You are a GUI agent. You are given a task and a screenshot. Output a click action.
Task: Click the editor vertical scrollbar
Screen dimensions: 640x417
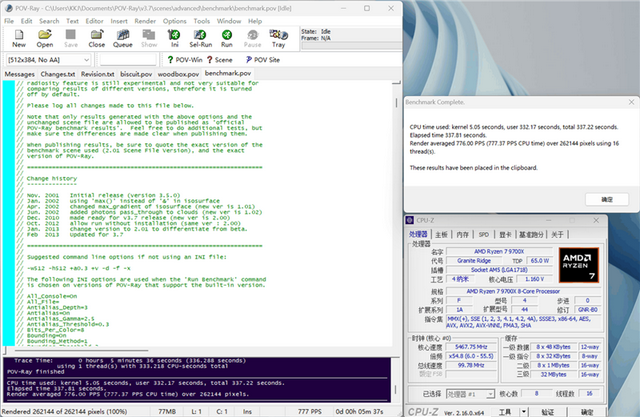[396, 214]
